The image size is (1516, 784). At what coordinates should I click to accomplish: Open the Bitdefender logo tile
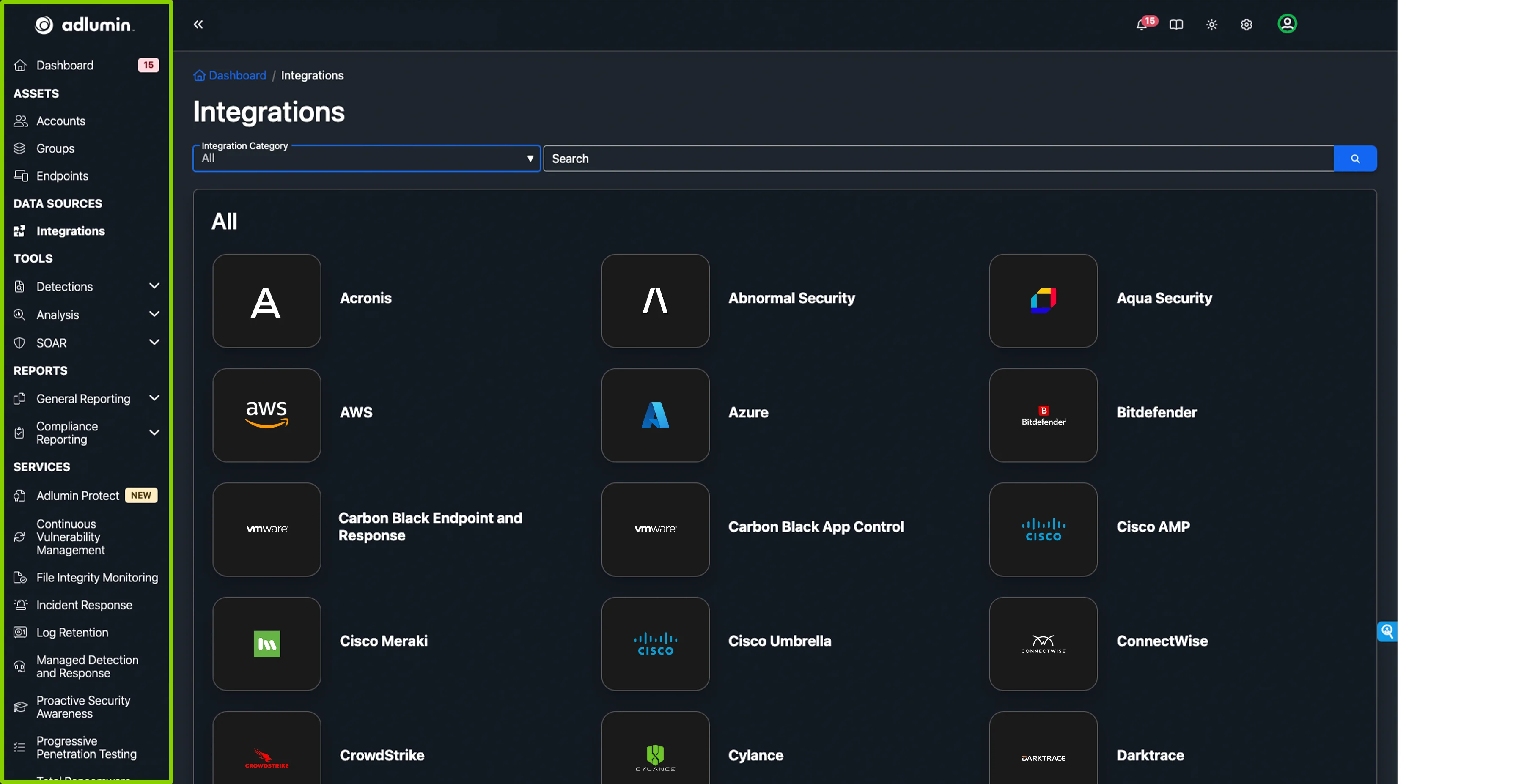click(x=1043, y=415)
